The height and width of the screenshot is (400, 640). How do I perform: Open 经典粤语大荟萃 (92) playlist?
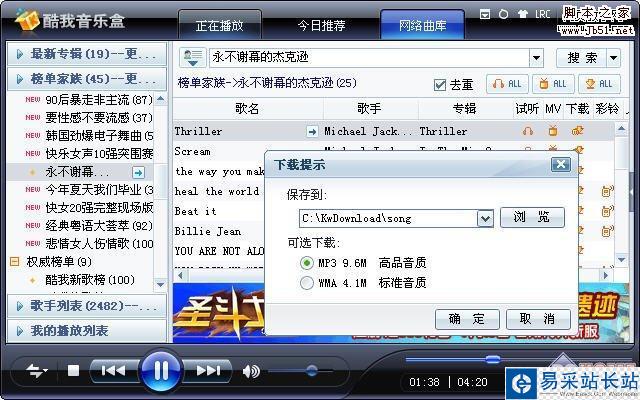(x=99, y=226)
